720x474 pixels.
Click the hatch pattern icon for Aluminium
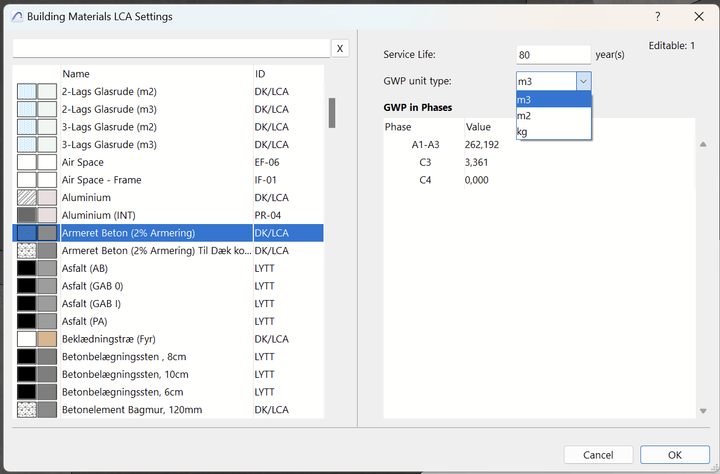(x=27, y=198)
